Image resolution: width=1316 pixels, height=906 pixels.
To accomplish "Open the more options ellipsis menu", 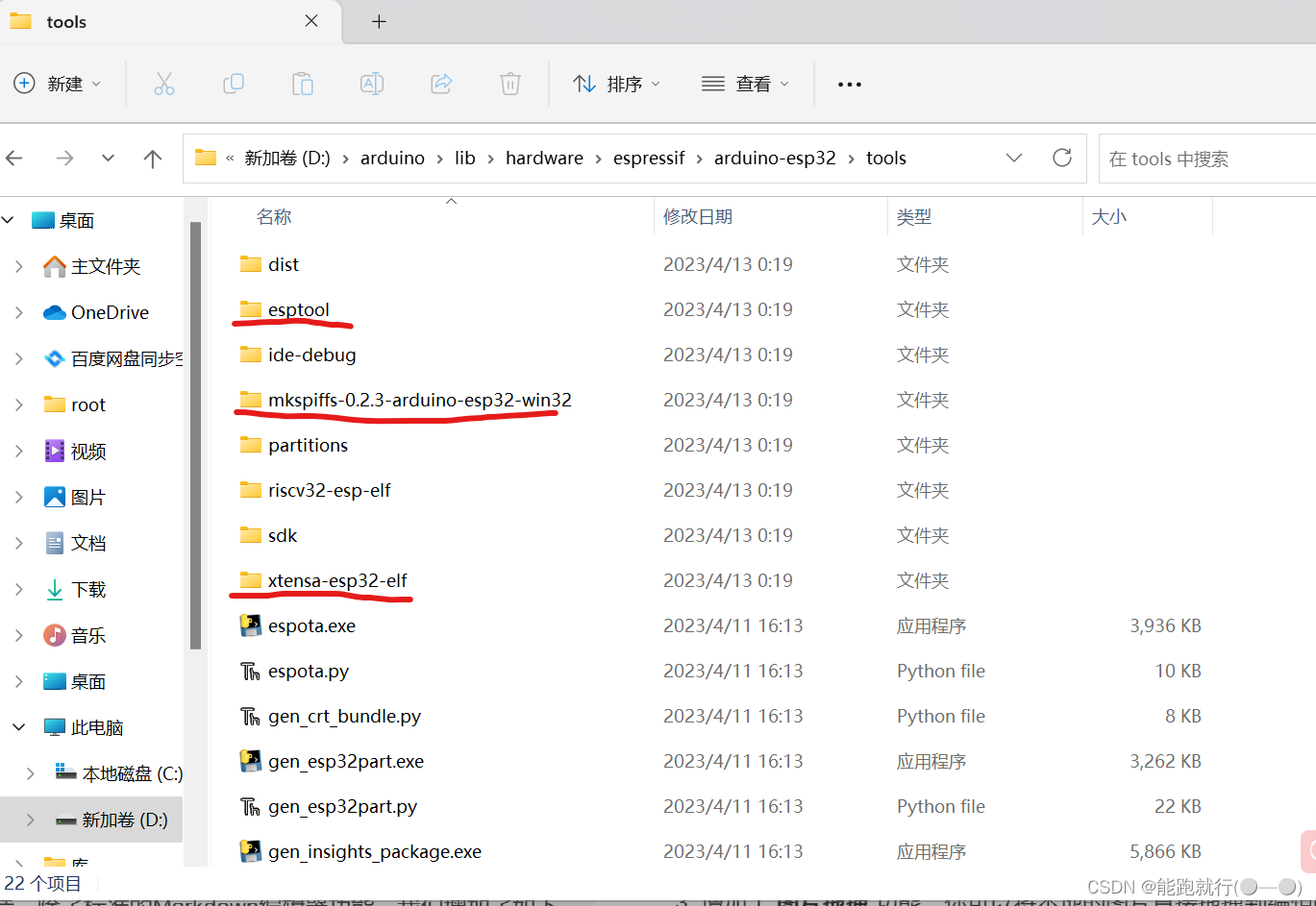I will [x=850, y=84].
